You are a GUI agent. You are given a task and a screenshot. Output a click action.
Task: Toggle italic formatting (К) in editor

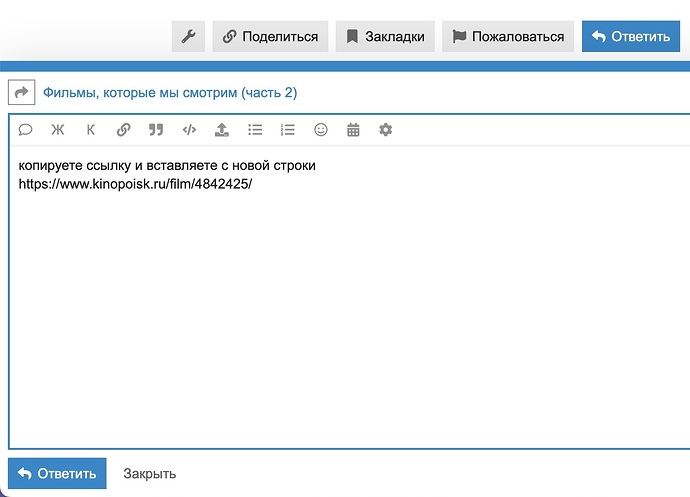pos(91,130)
